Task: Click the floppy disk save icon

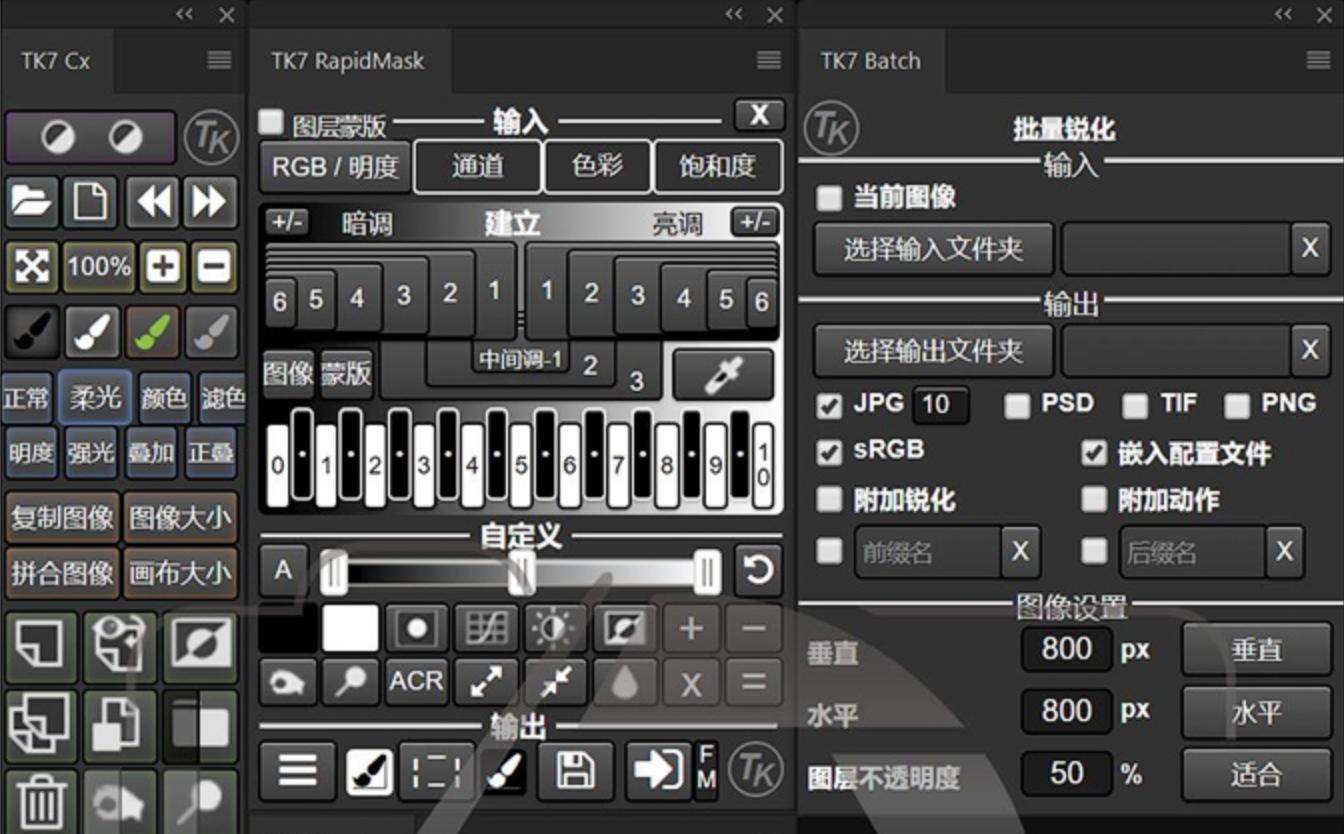Action: click(x=576, y=770)
